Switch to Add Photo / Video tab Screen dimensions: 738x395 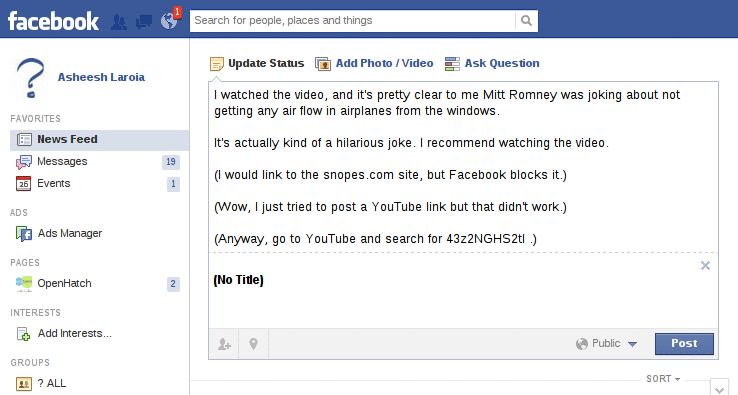pyautogui.click(x=374, y=64)
